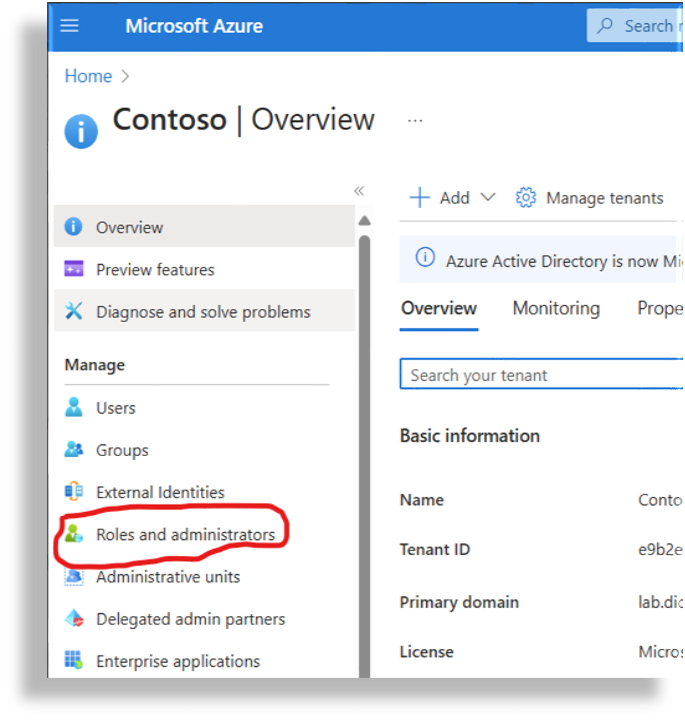Collapse the left navigation pane

pos(358,191)
